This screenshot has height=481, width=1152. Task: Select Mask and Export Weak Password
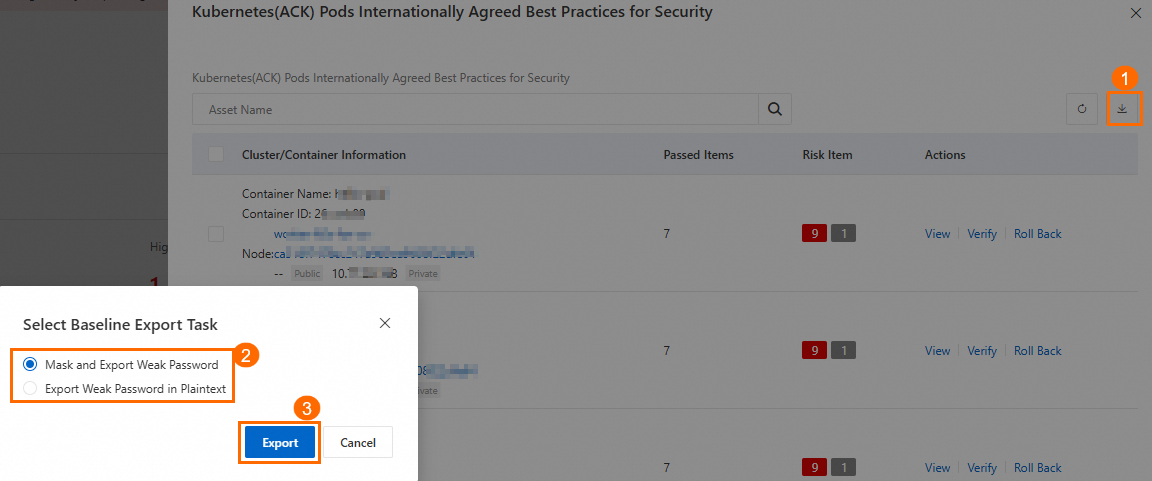[31, 365]
